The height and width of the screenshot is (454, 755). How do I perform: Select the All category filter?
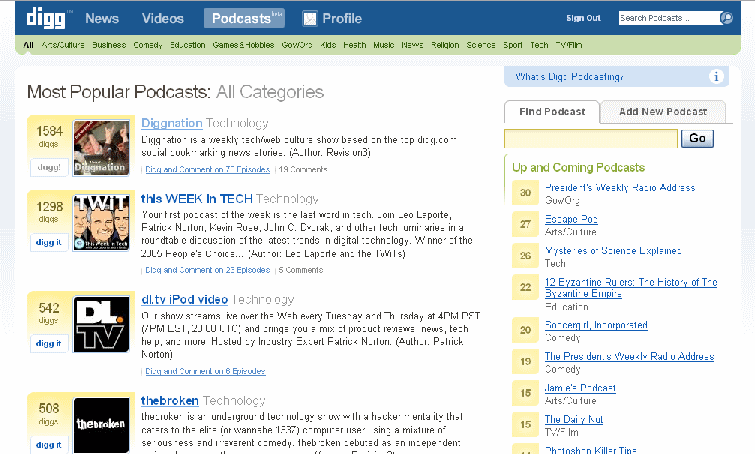[x=28, y=45]
